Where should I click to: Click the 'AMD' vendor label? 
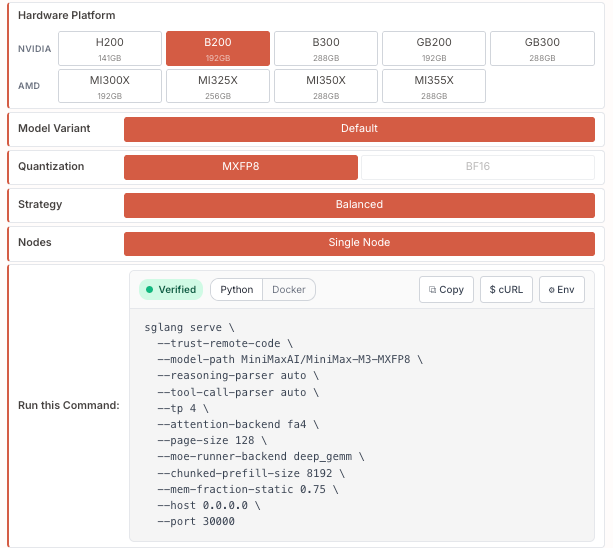point(29,86)
